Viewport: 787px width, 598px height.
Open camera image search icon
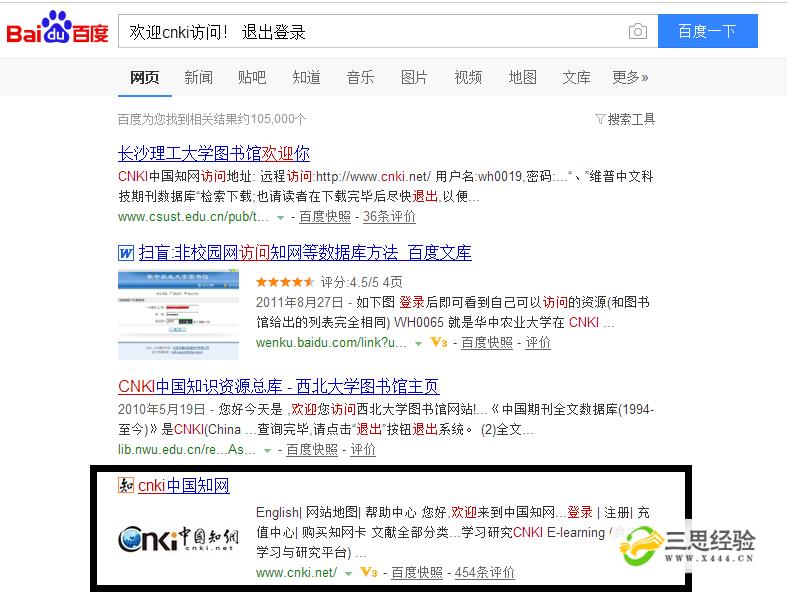[637, 32]
